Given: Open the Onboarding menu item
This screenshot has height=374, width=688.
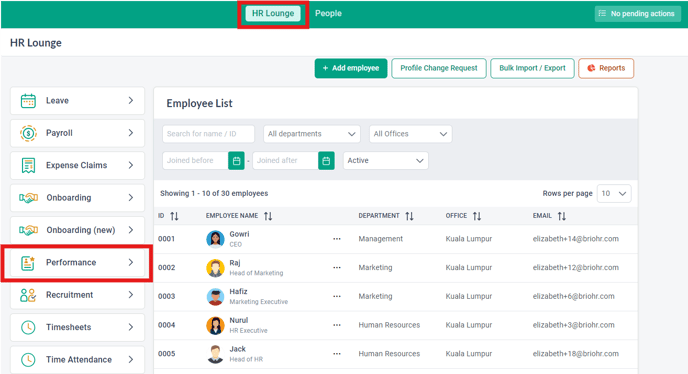Looking at the screenshot, I should 77,198.
